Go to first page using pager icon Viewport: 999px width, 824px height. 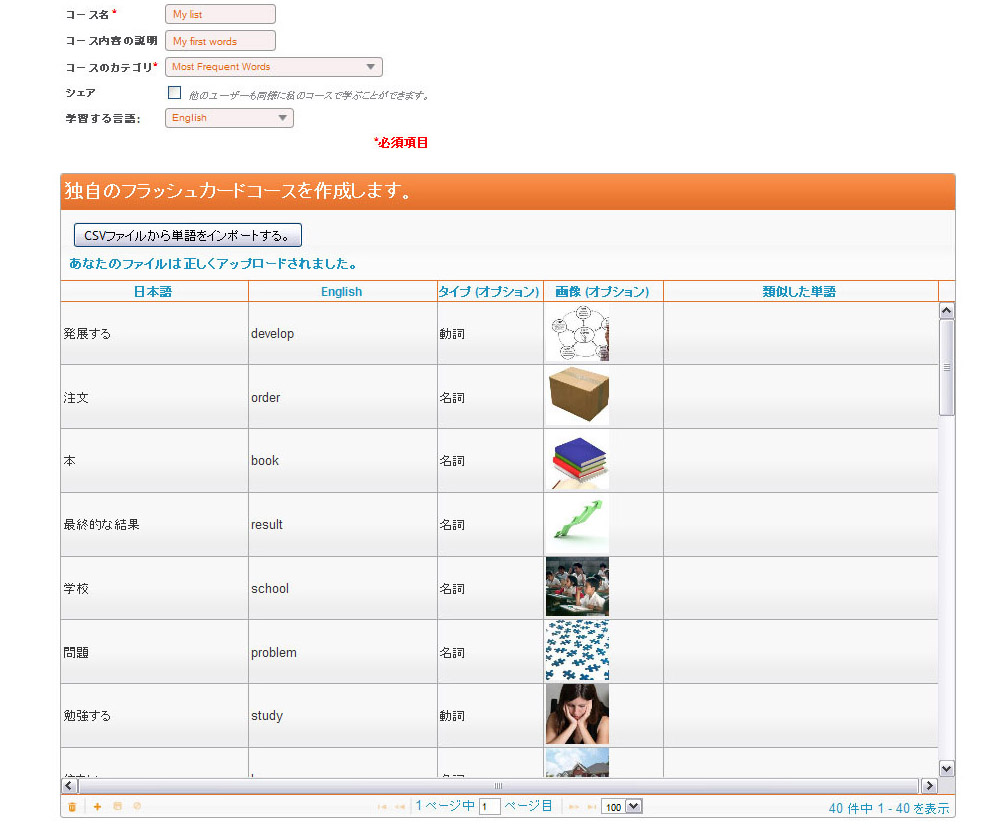382,807
